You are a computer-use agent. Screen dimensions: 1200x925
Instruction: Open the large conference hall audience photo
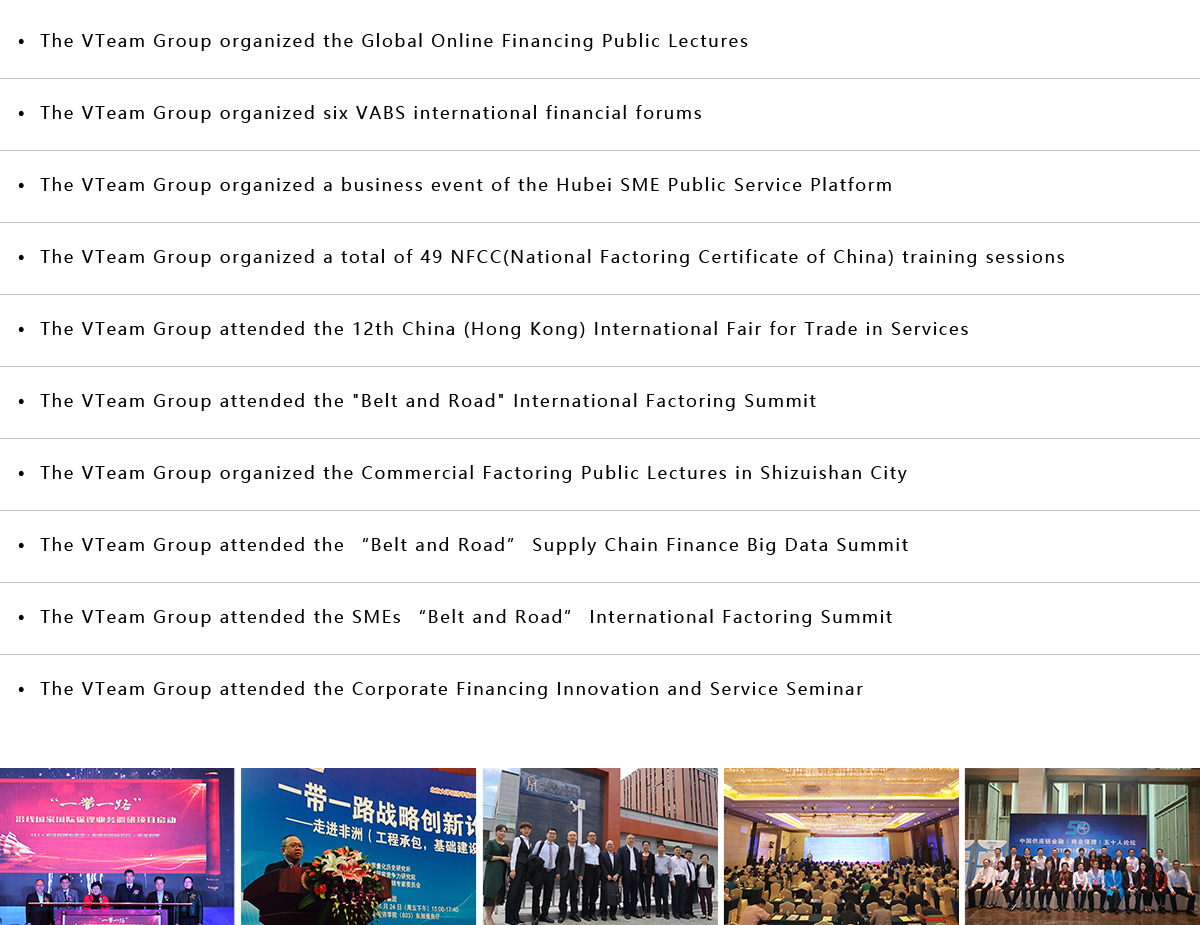(841, 846)
